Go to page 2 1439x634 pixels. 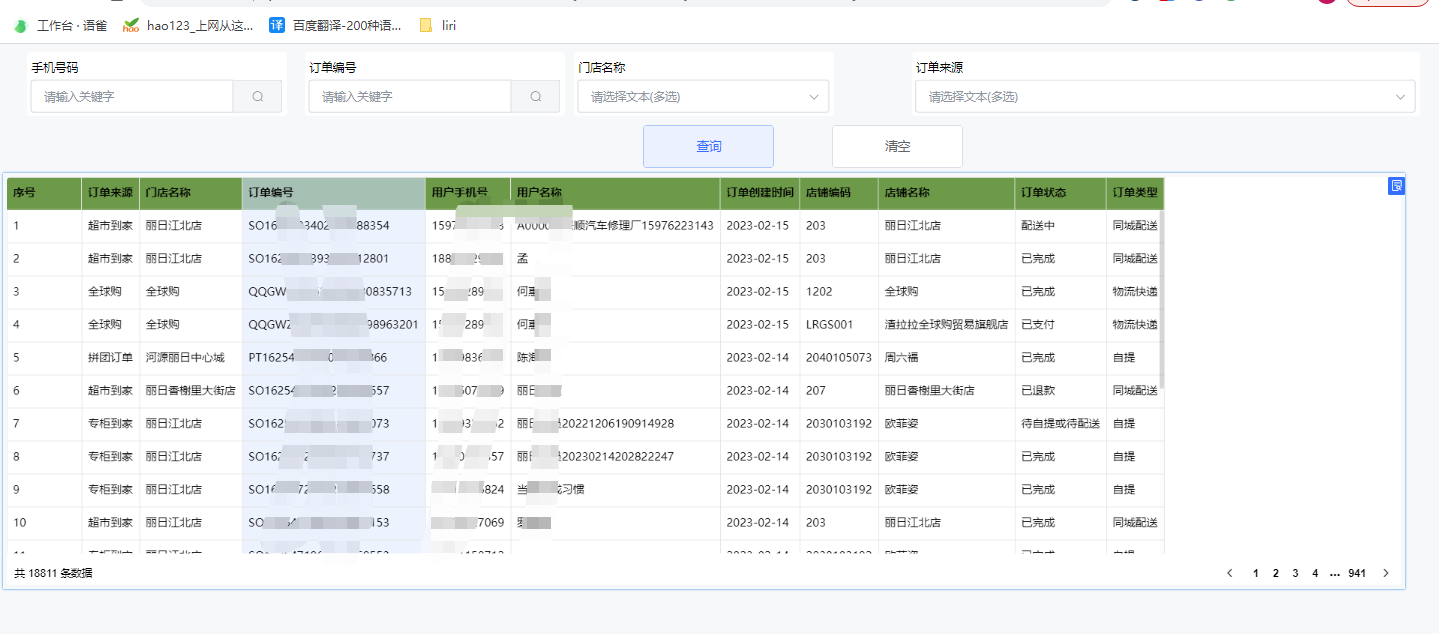pyautogui.click(x=1275, y=573)
